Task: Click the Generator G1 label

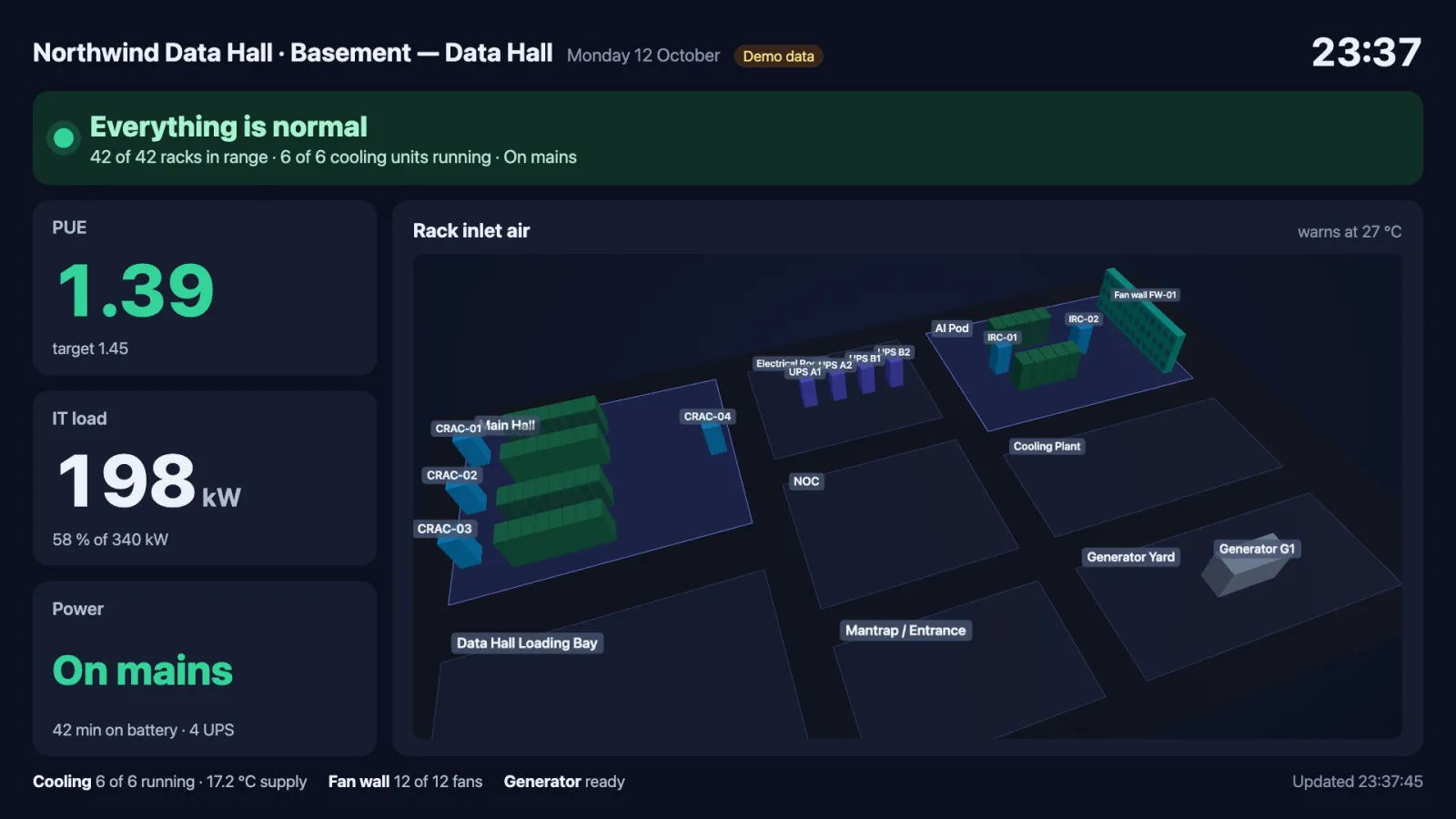Action: click(x=1257, y=549)
